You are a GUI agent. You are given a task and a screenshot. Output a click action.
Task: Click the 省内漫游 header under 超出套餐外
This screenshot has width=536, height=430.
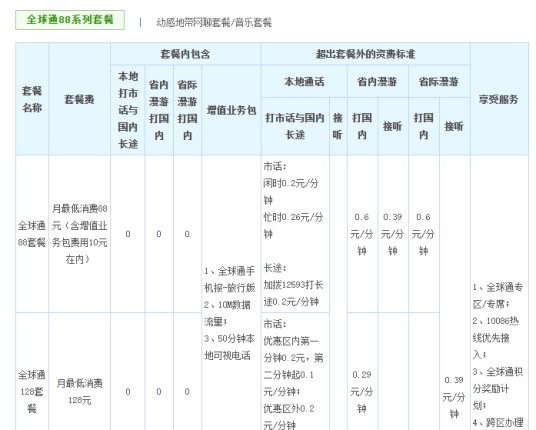pos(377,81)
